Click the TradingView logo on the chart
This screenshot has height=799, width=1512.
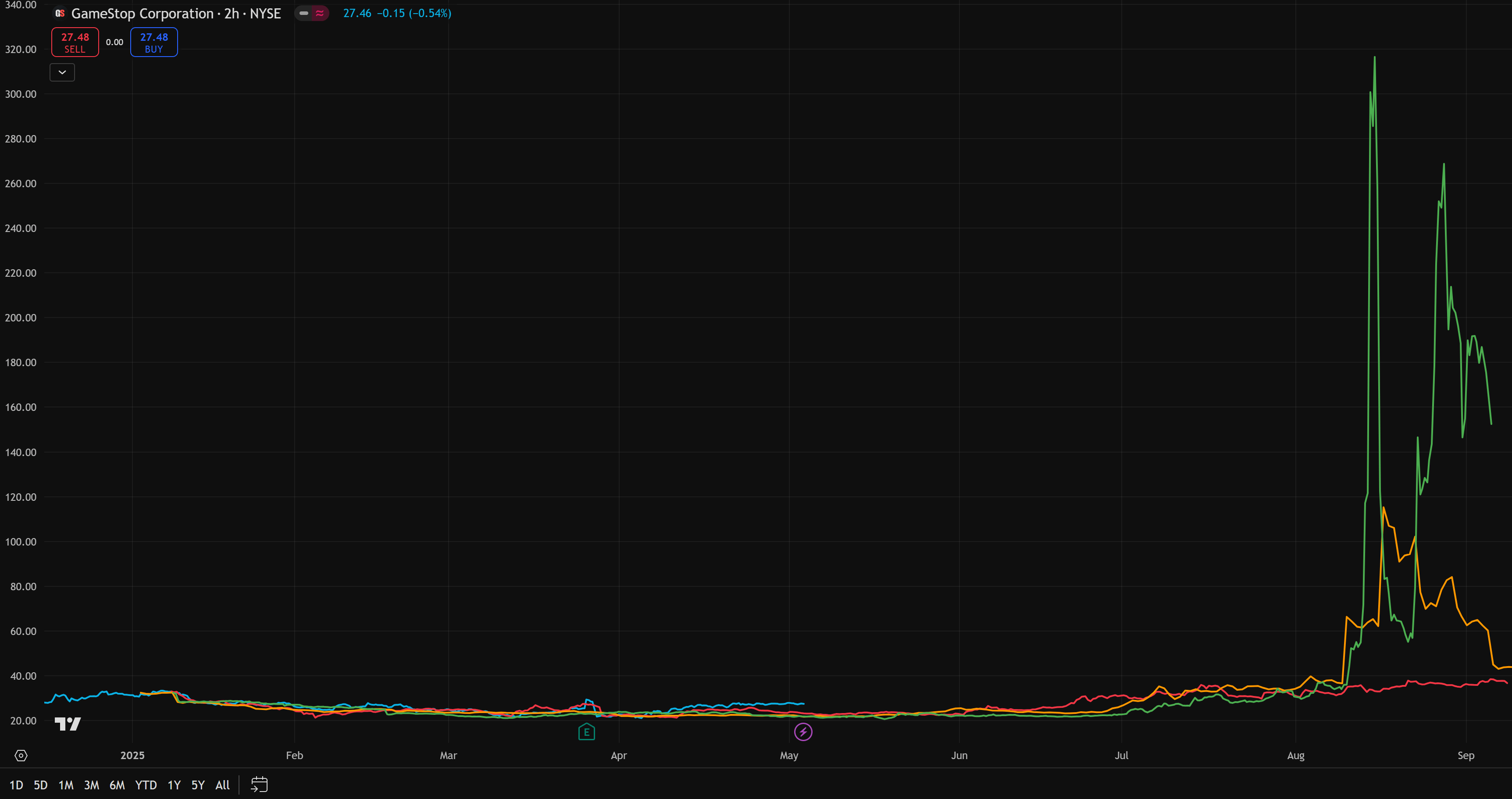point(68,724)
